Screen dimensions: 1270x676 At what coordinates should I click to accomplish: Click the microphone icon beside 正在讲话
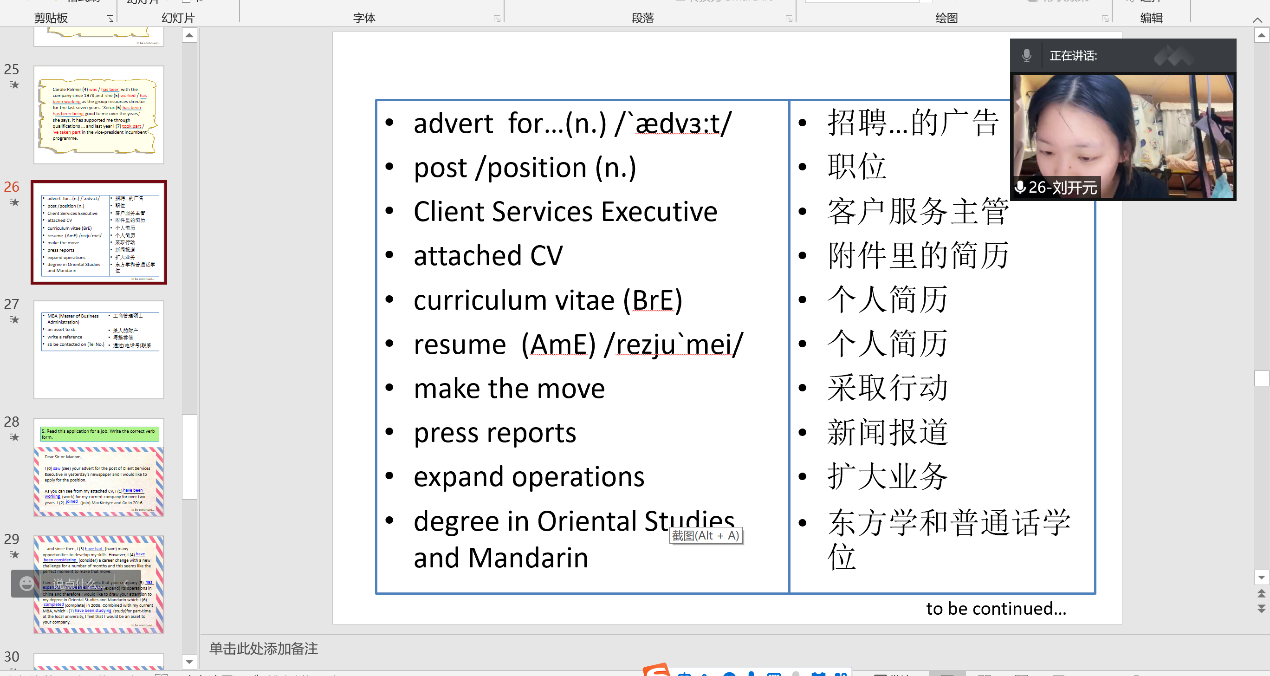(x=1026, y=56)
